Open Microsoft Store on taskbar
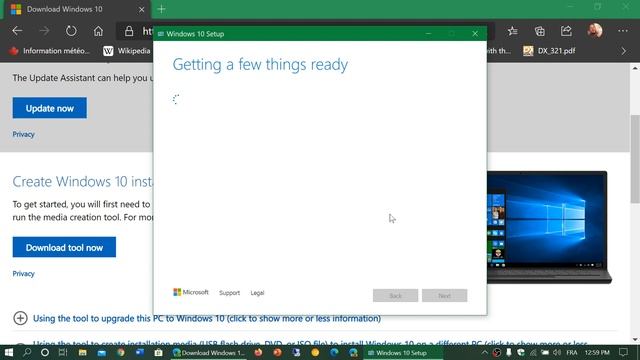Image resolution: width=640 pixels, height=360 pixels. [159, 353]
